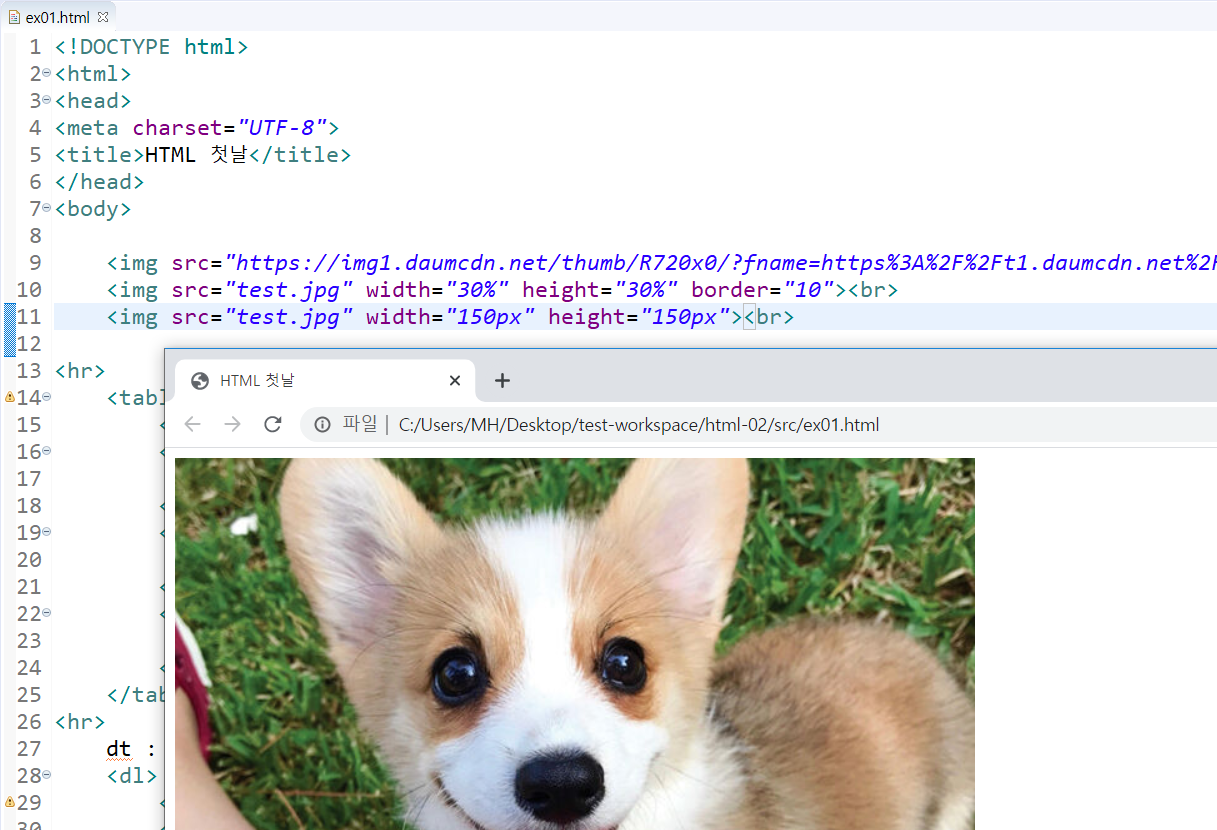Open a new browser tab
The width and height of the screenshot is (1217, 830).
coord(503,380)
